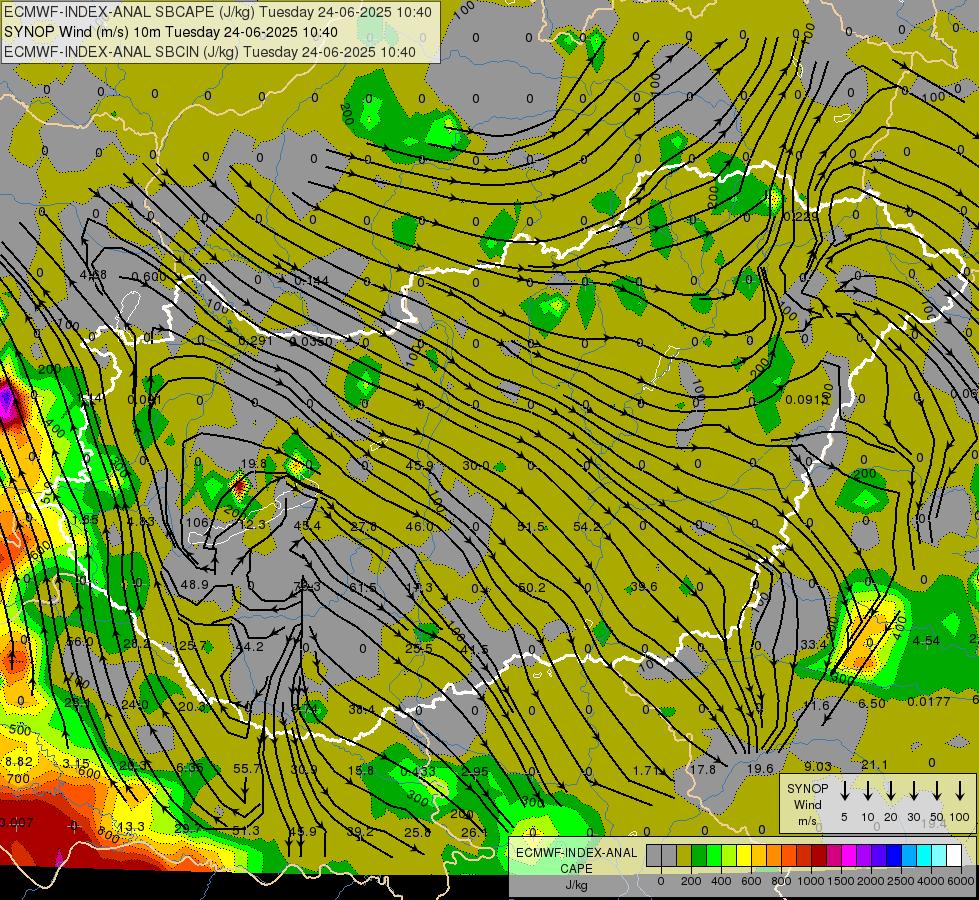Pick the dark green CAPE legend swatch
Viewport: 979px width, 900px height.
[699, 856]
